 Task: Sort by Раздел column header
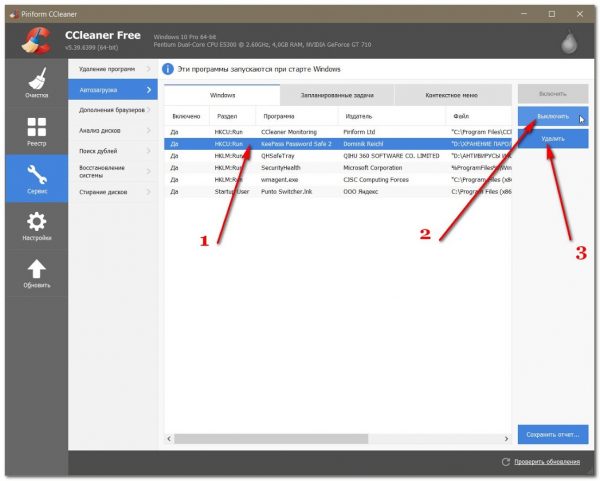[x=232, y=116]
